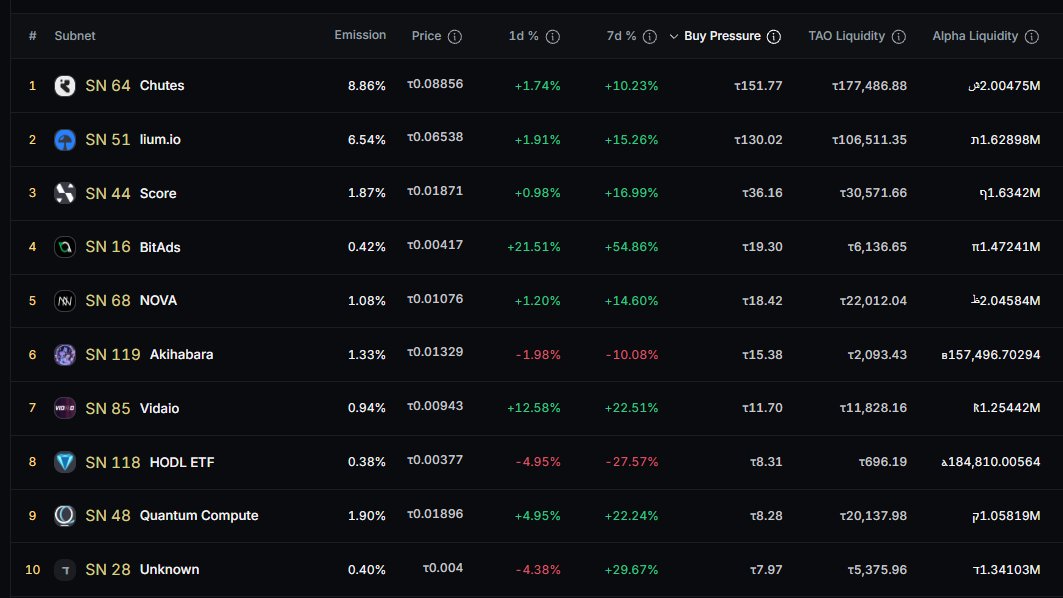
Task: Select the Akihabara subnet logo icon
Action: coord(64,355)
